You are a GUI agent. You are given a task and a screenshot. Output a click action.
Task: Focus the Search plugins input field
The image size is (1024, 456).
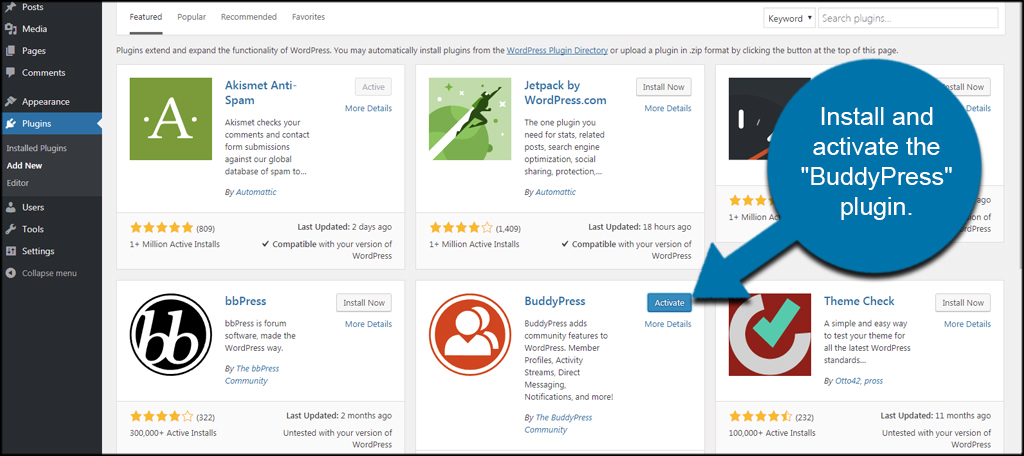(908, 18)
